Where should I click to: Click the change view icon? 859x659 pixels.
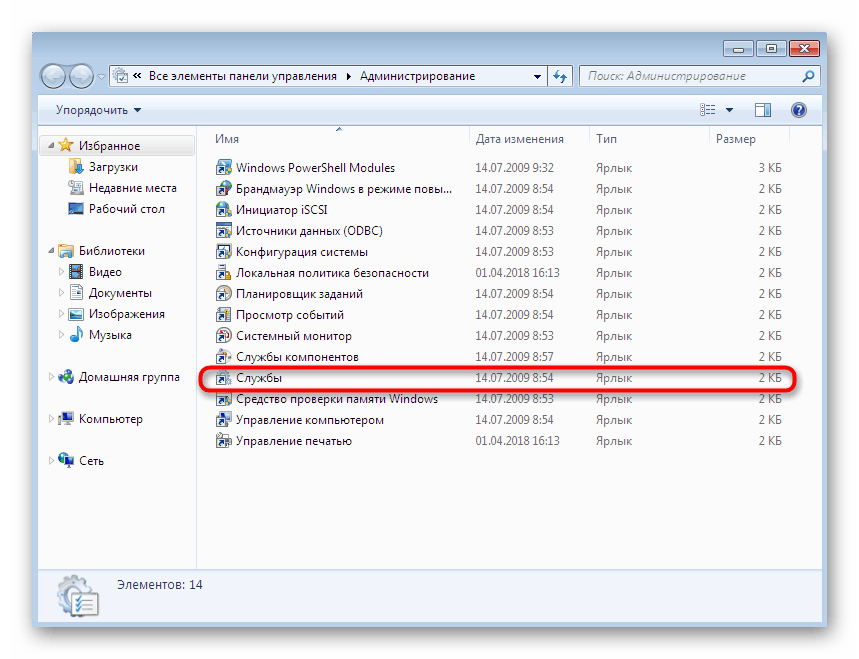[x=708, y=110]
